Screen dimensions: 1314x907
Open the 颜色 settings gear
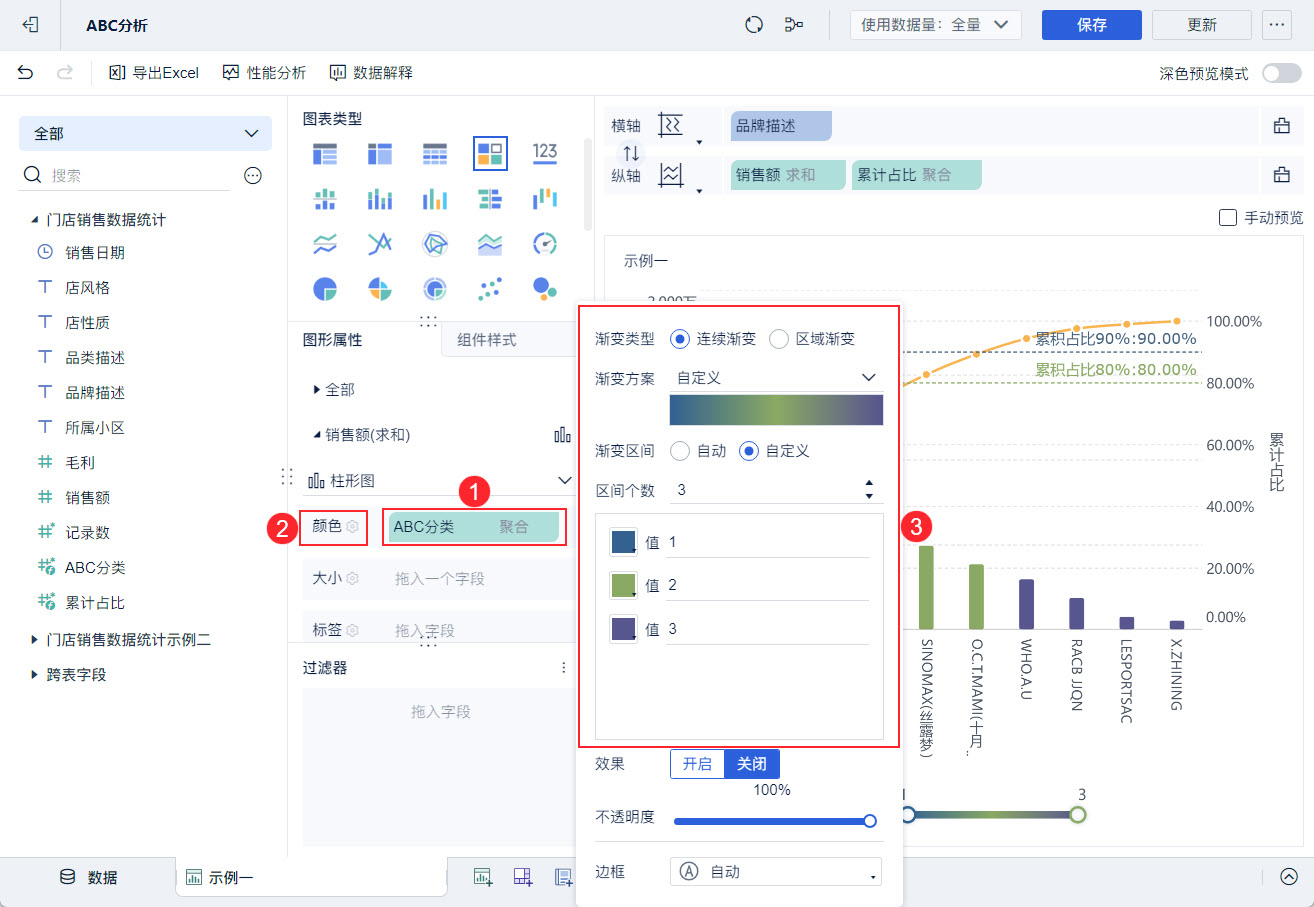click(352, 526)
